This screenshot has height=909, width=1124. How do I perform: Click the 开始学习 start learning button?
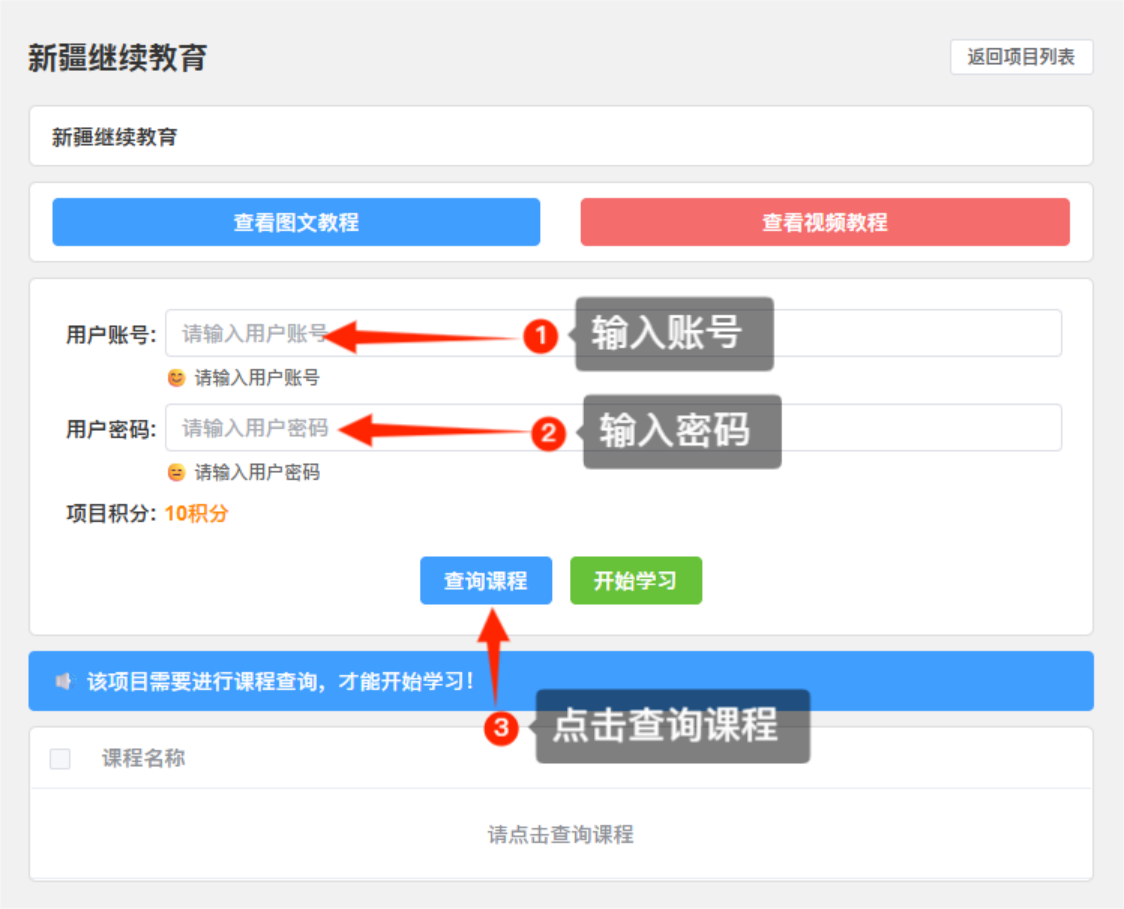click(637, 580)
